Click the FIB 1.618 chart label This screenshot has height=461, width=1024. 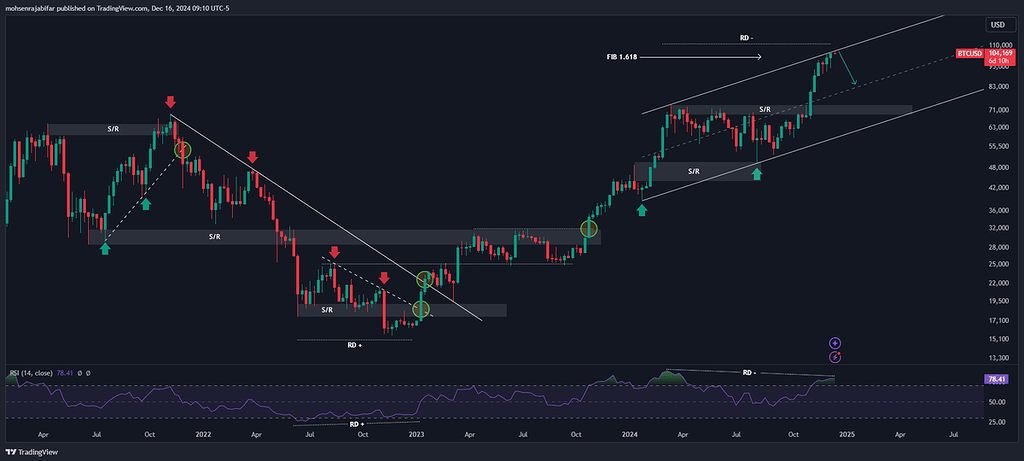point(622,57)
